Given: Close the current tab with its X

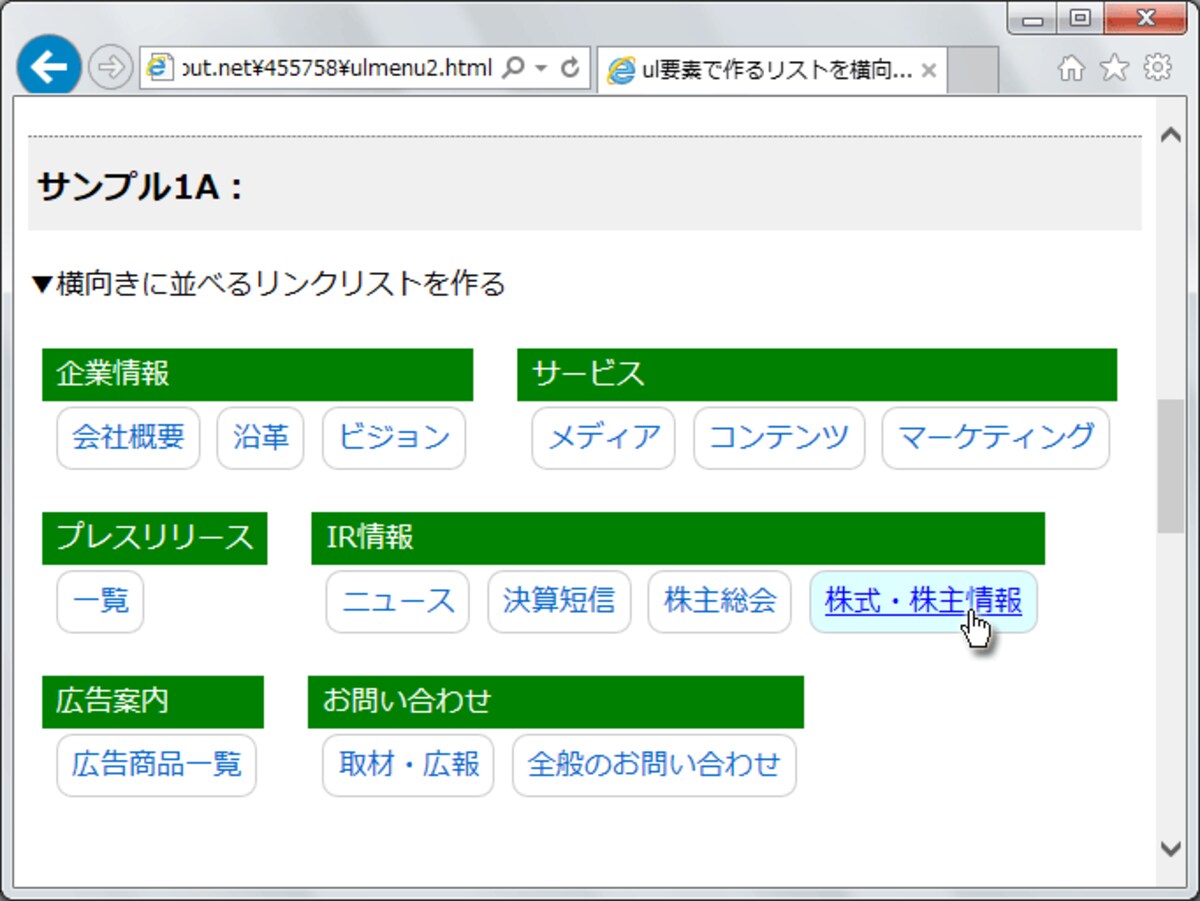Looking at the screenshot, I should click(928, 71).
